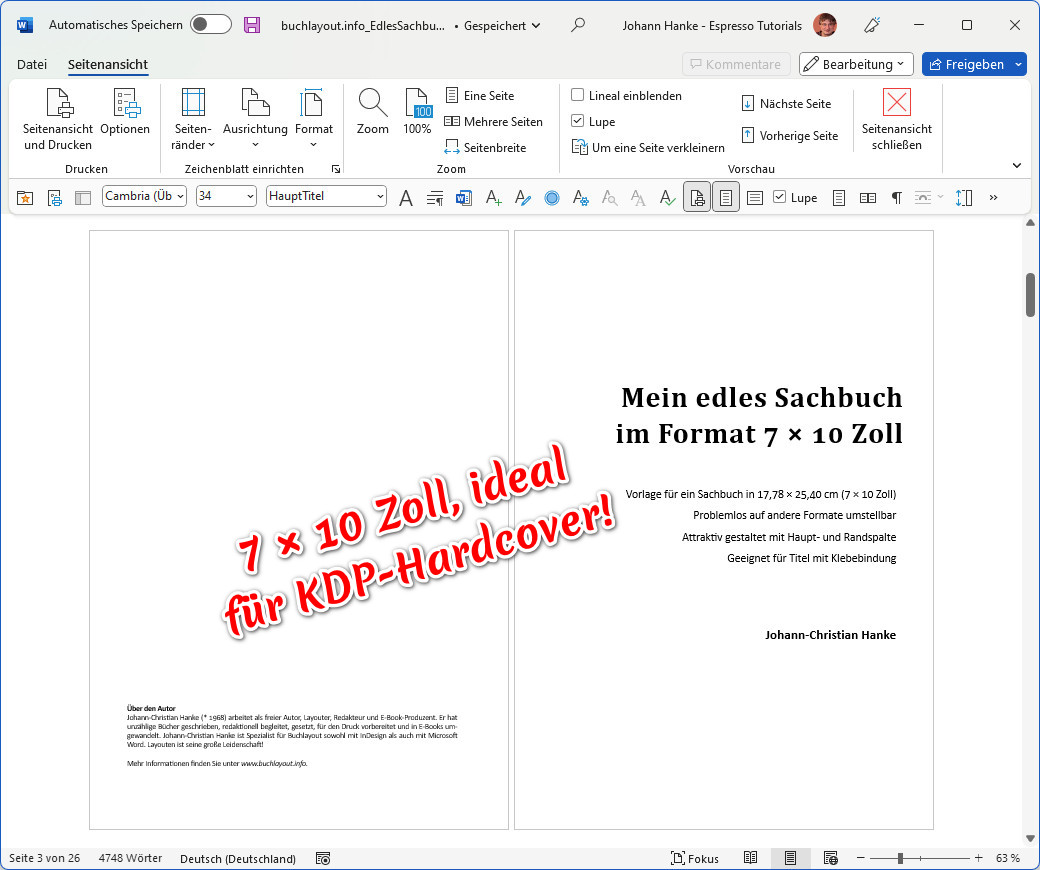Click the vertical spacing arrows icon
Screen dimensions: 1040x870
(964, 198)
